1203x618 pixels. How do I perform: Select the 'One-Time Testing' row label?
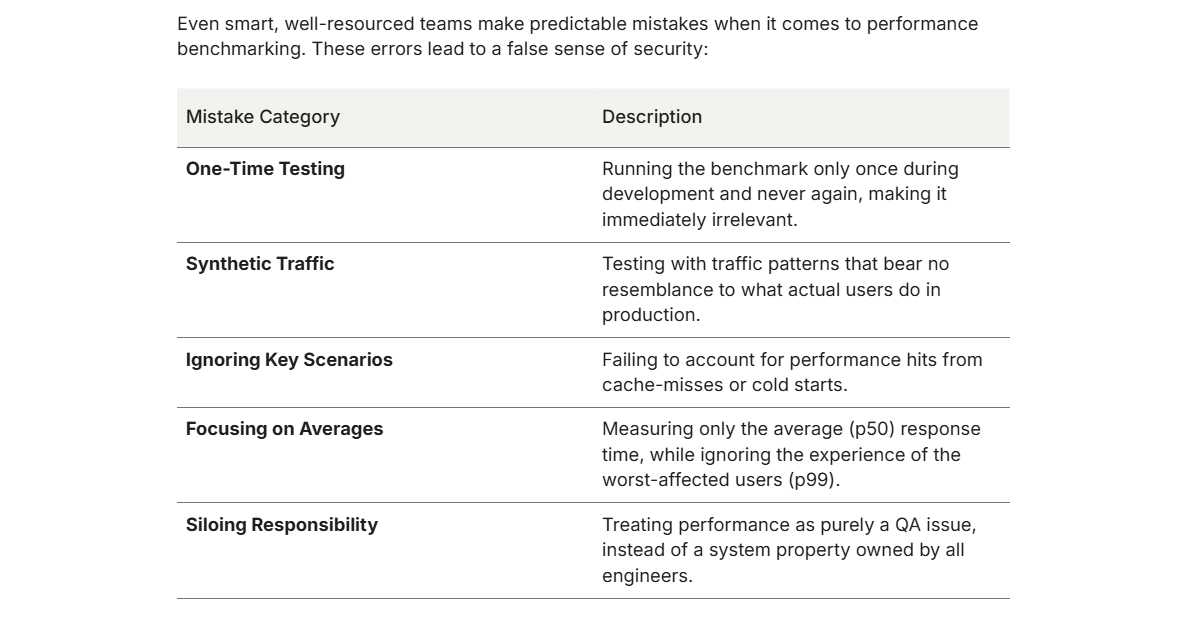coord(265,169)
